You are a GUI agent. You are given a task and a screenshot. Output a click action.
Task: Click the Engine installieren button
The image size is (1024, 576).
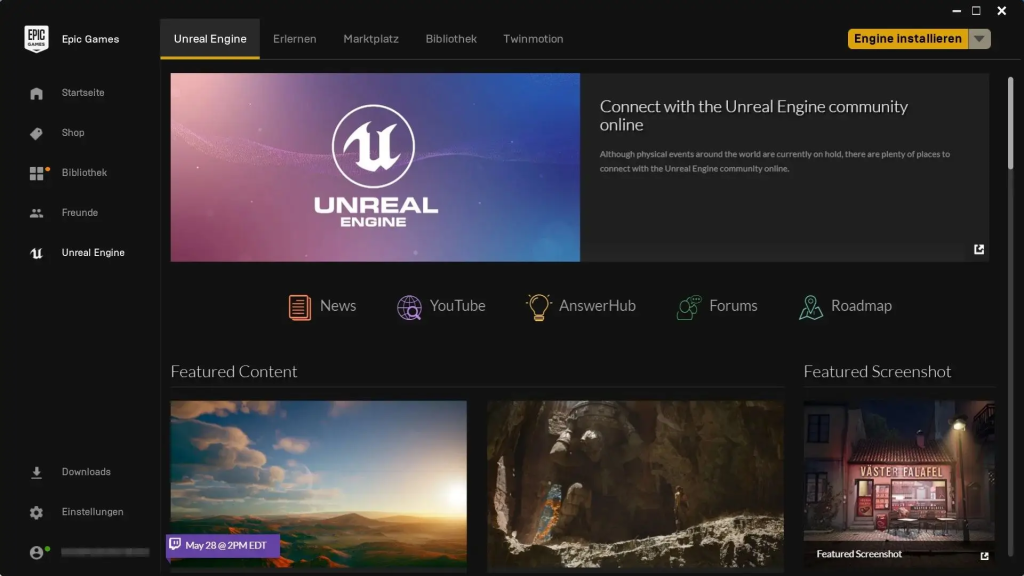pyautogui.click(x=908, y=39)
